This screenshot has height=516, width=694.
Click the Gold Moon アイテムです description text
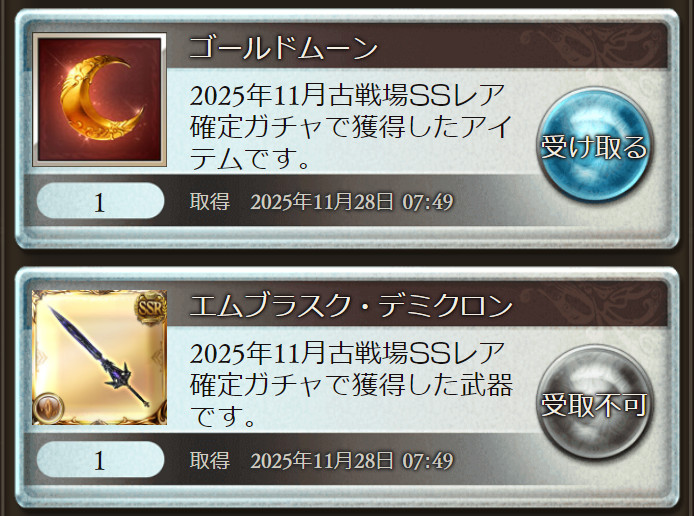351,127
